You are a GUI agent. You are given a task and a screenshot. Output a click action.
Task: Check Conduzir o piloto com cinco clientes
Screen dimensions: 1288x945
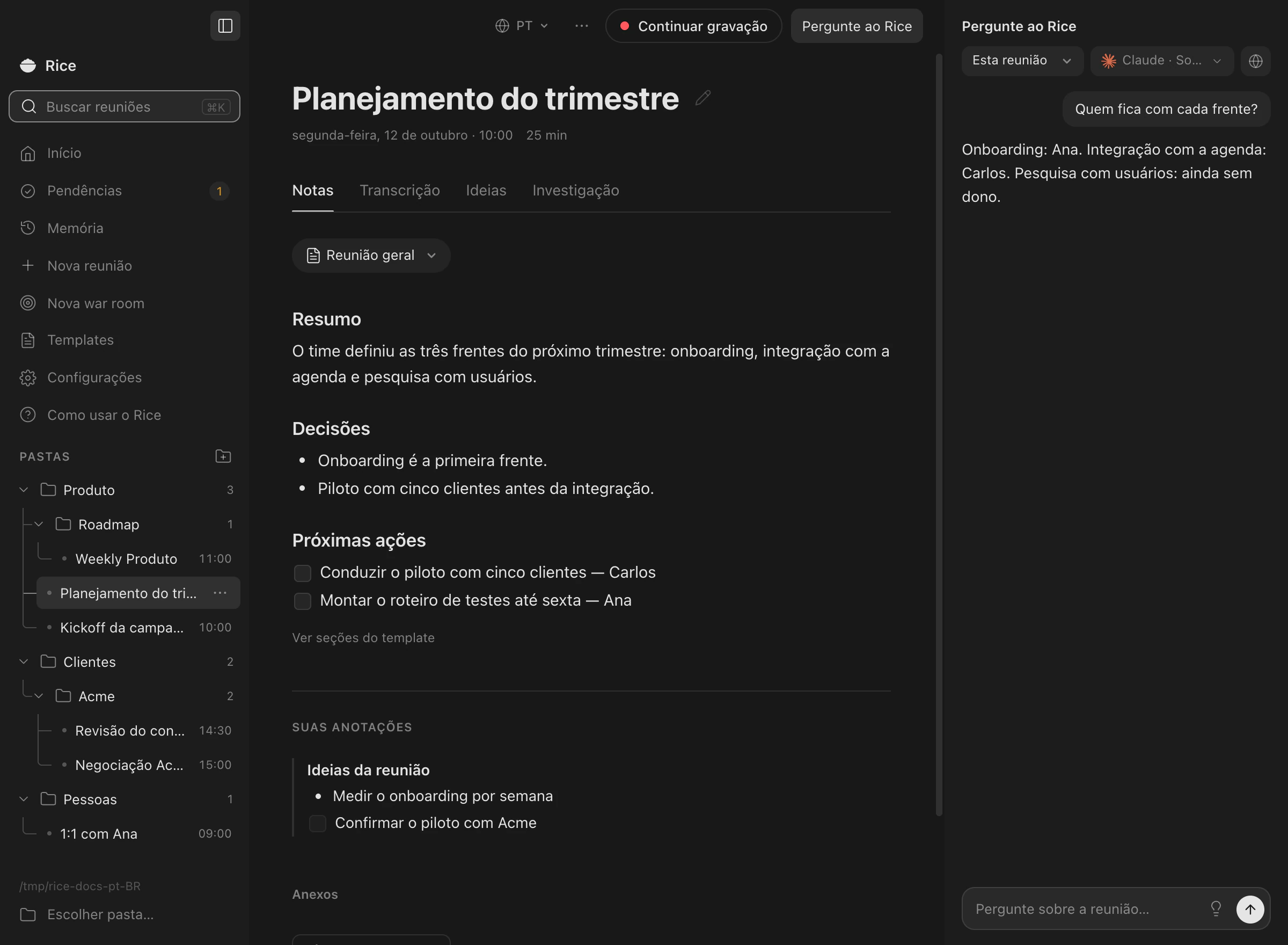(x=303, y=572)
